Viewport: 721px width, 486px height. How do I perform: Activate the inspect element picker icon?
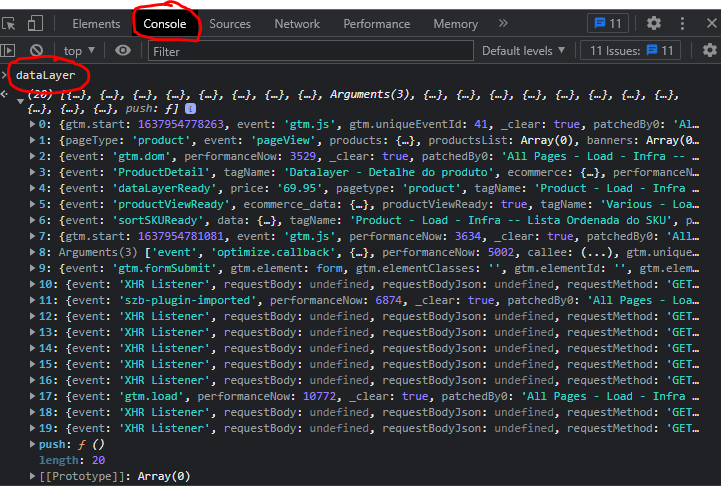[8, 23]
